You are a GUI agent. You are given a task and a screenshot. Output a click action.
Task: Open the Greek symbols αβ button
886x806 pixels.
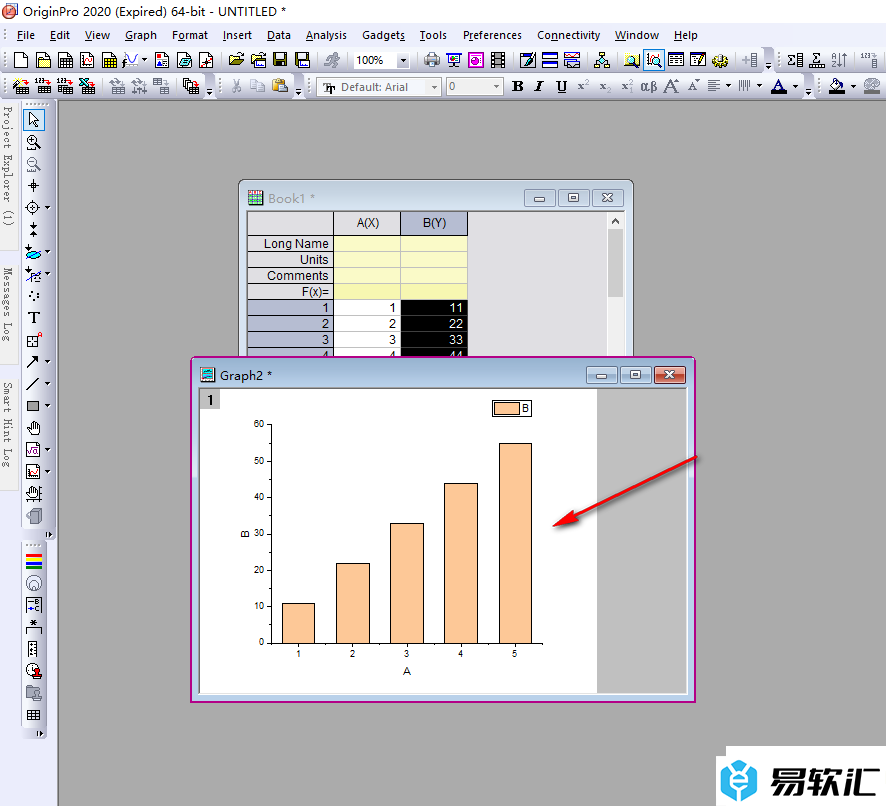click(x=649, y=86)
